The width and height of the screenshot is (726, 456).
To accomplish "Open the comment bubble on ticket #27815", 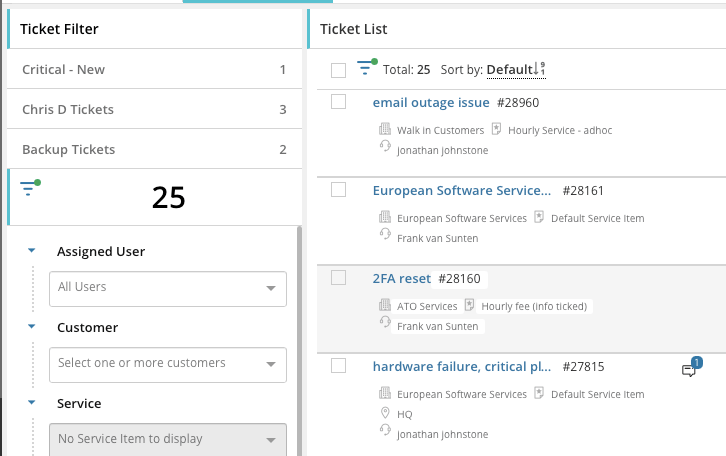I will pos(689,370).
